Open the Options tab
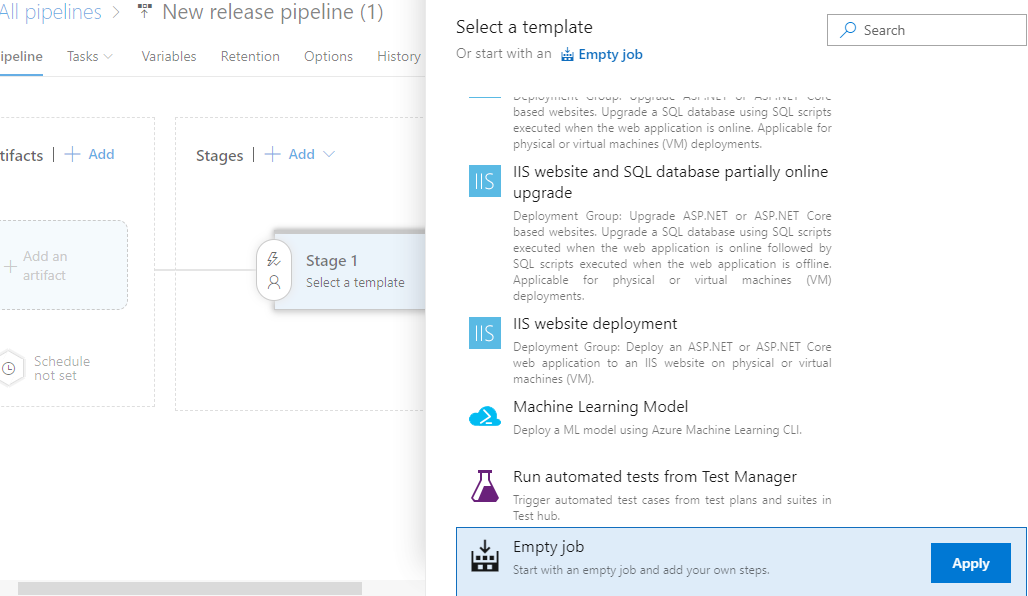This screenshot has height=596, width=1028. click(x=328, y=56)
